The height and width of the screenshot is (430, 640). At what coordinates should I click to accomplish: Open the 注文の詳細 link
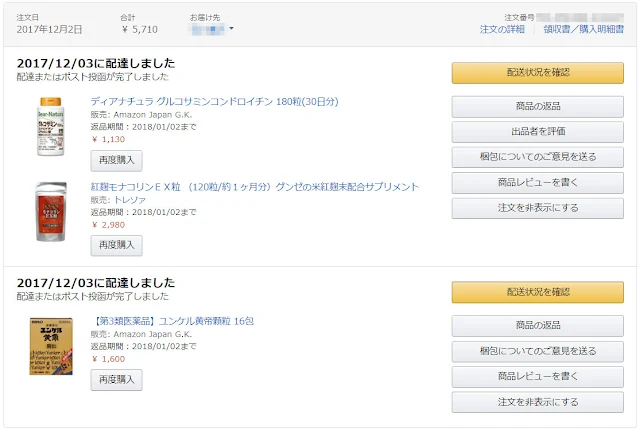(502, 30)
